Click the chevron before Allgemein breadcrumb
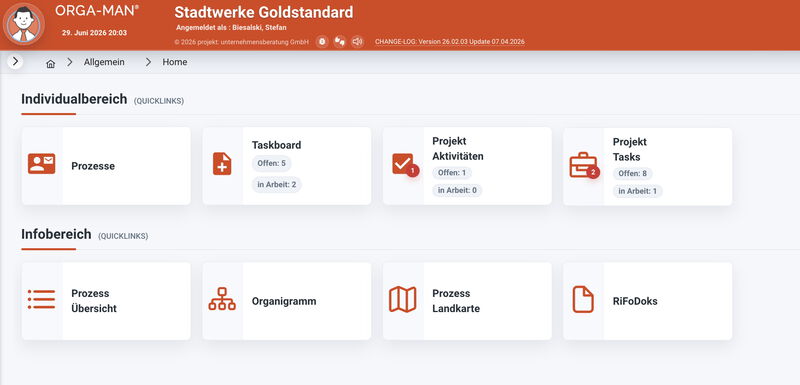 (x=70, y=62)
